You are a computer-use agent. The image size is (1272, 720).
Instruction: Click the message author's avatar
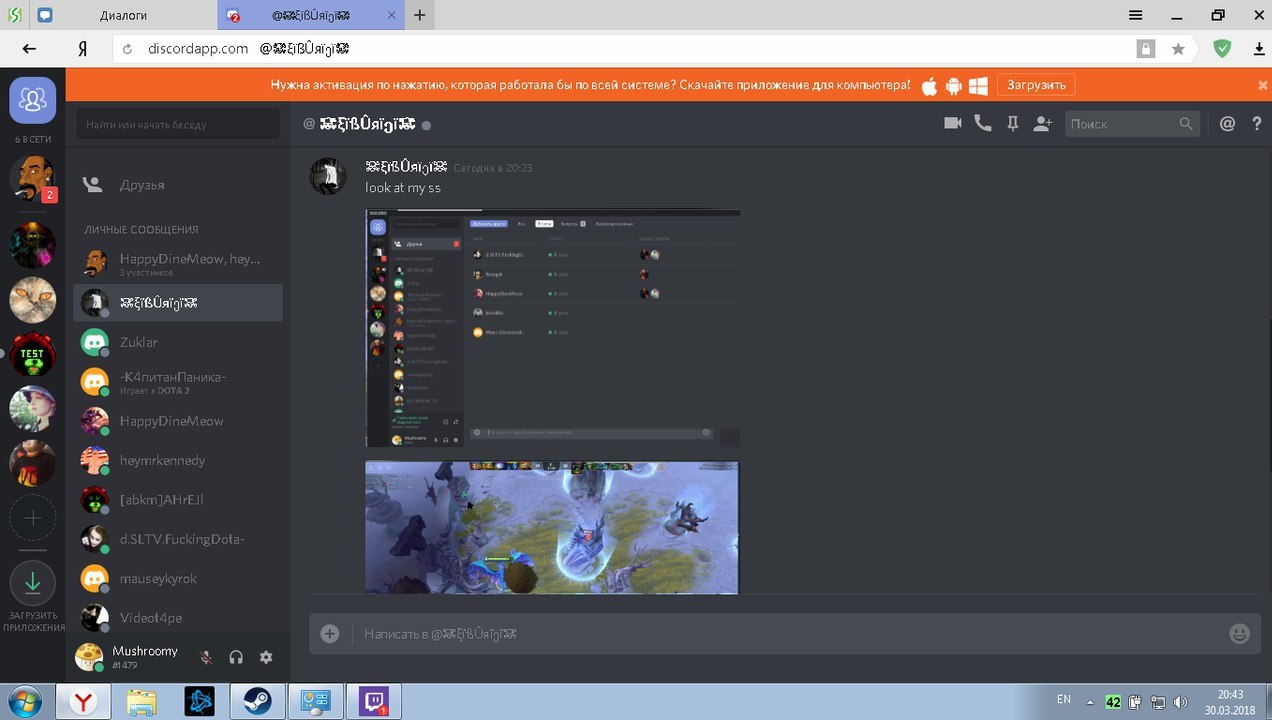click(328, 176)
